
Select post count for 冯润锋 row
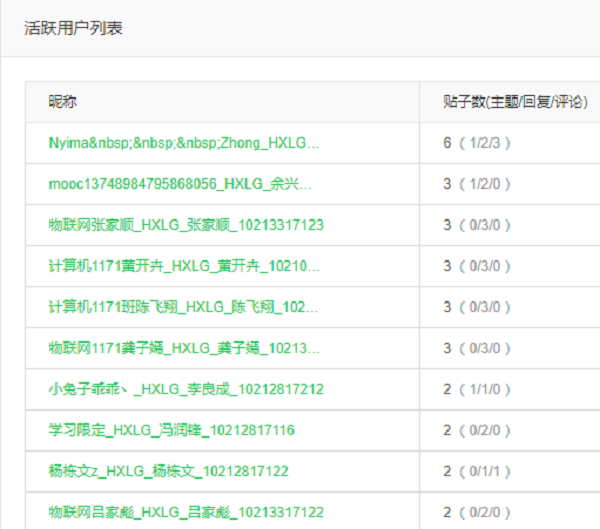click(x=476, y=430)
